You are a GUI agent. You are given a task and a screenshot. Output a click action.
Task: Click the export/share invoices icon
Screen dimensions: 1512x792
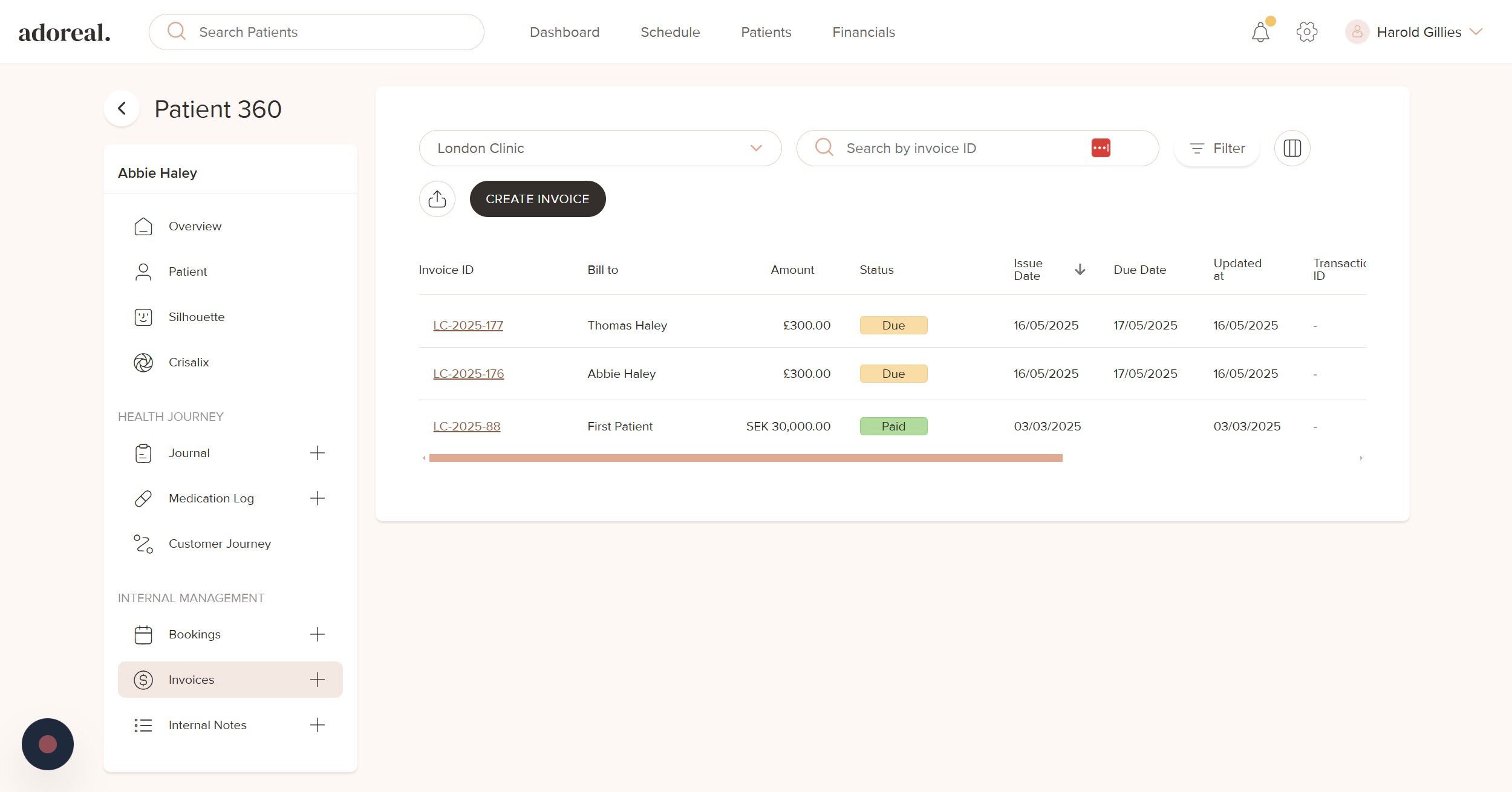pos(437,199)
